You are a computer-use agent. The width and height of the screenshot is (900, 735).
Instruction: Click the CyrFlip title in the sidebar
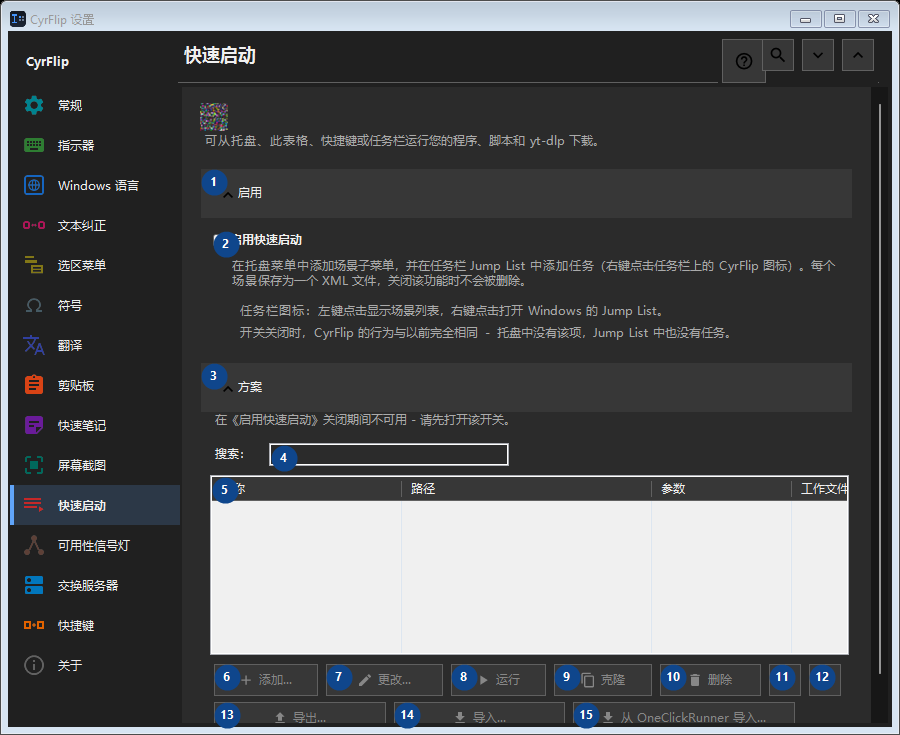[x=48, y=62]
